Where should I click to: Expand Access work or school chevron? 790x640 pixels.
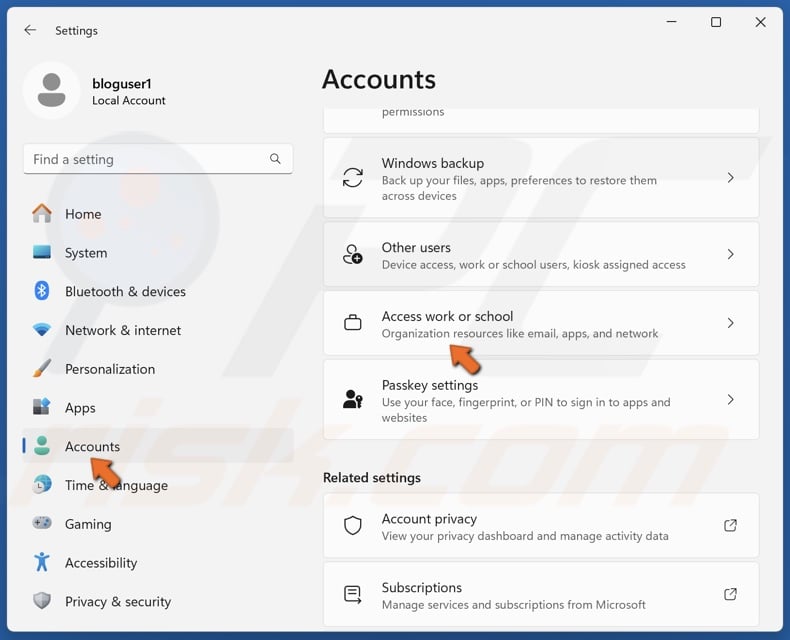click(731, 323)
